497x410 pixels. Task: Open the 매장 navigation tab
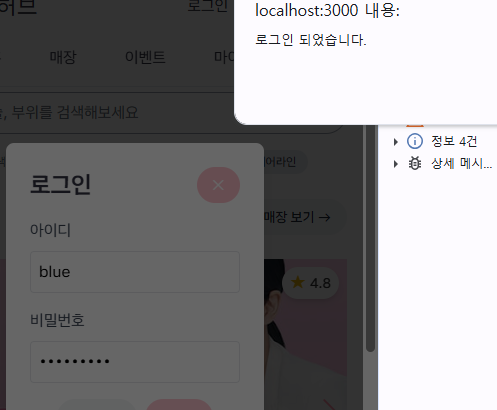(63, 57)
